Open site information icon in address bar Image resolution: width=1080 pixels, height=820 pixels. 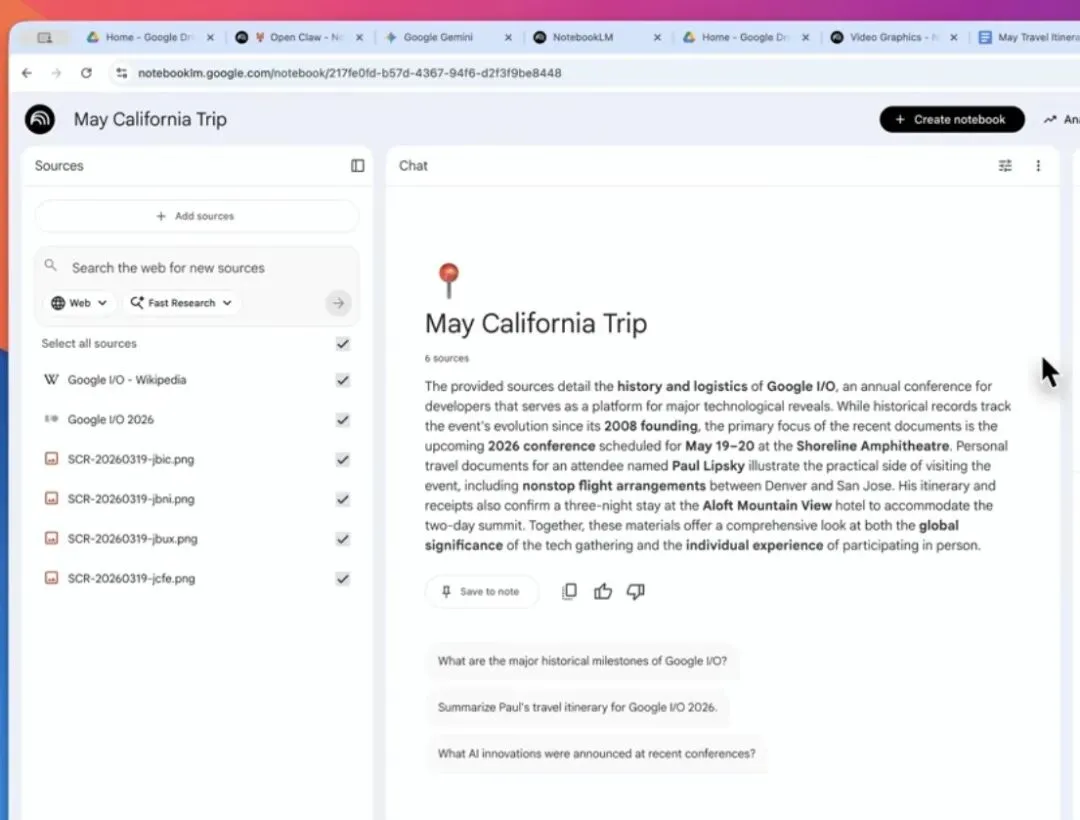pos(122,73)
